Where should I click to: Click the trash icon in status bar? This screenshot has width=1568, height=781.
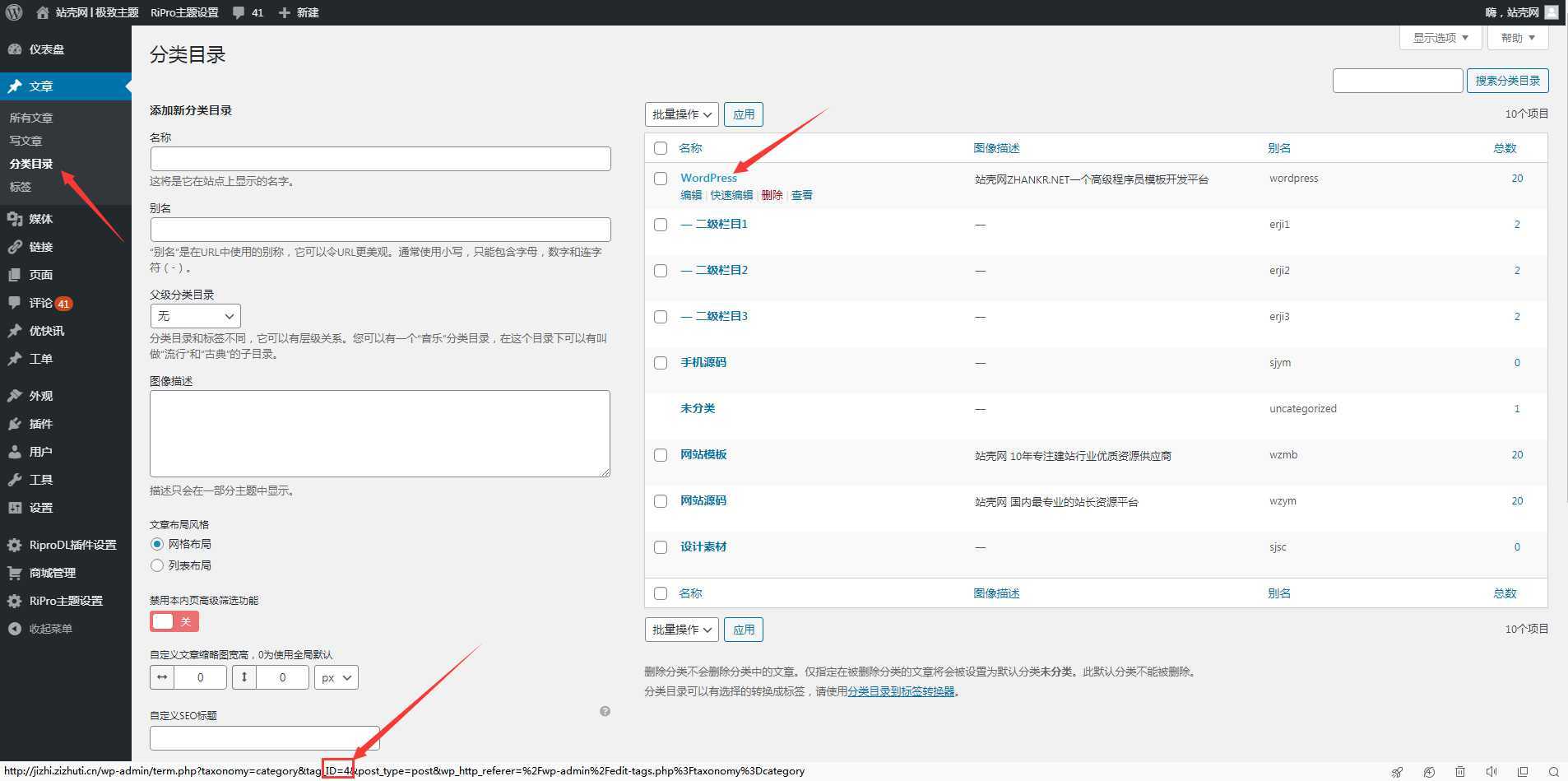(x=1460, y=772)
